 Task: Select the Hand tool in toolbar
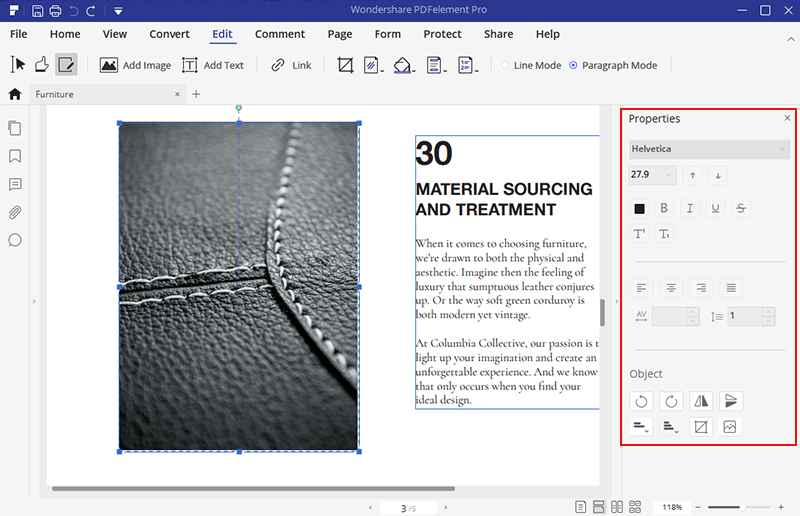42,65
